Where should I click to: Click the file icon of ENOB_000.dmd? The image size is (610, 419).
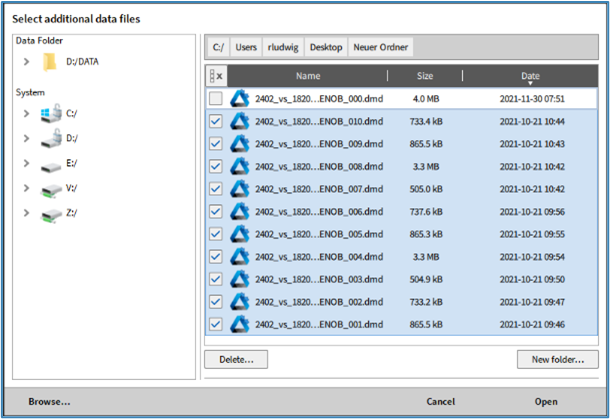pos(240,98)
